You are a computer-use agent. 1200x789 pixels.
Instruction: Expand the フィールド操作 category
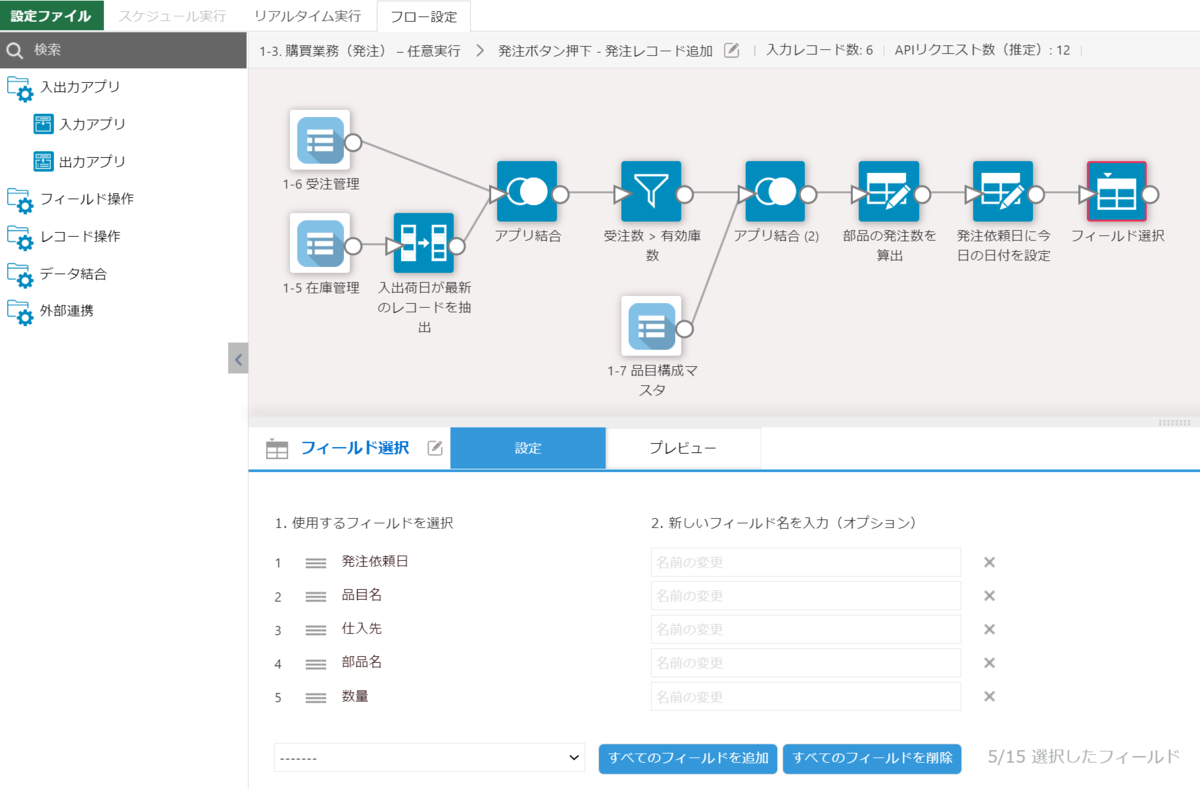pos(70,199)
